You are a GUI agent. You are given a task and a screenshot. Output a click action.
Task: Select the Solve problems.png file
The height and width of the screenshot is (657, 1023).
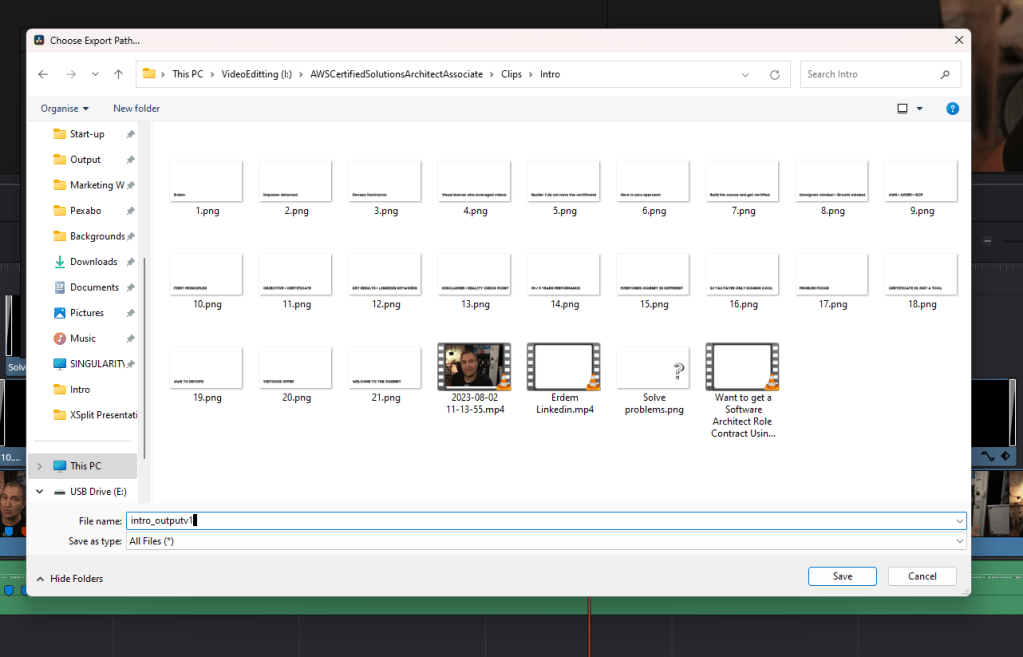coord(653,381)
